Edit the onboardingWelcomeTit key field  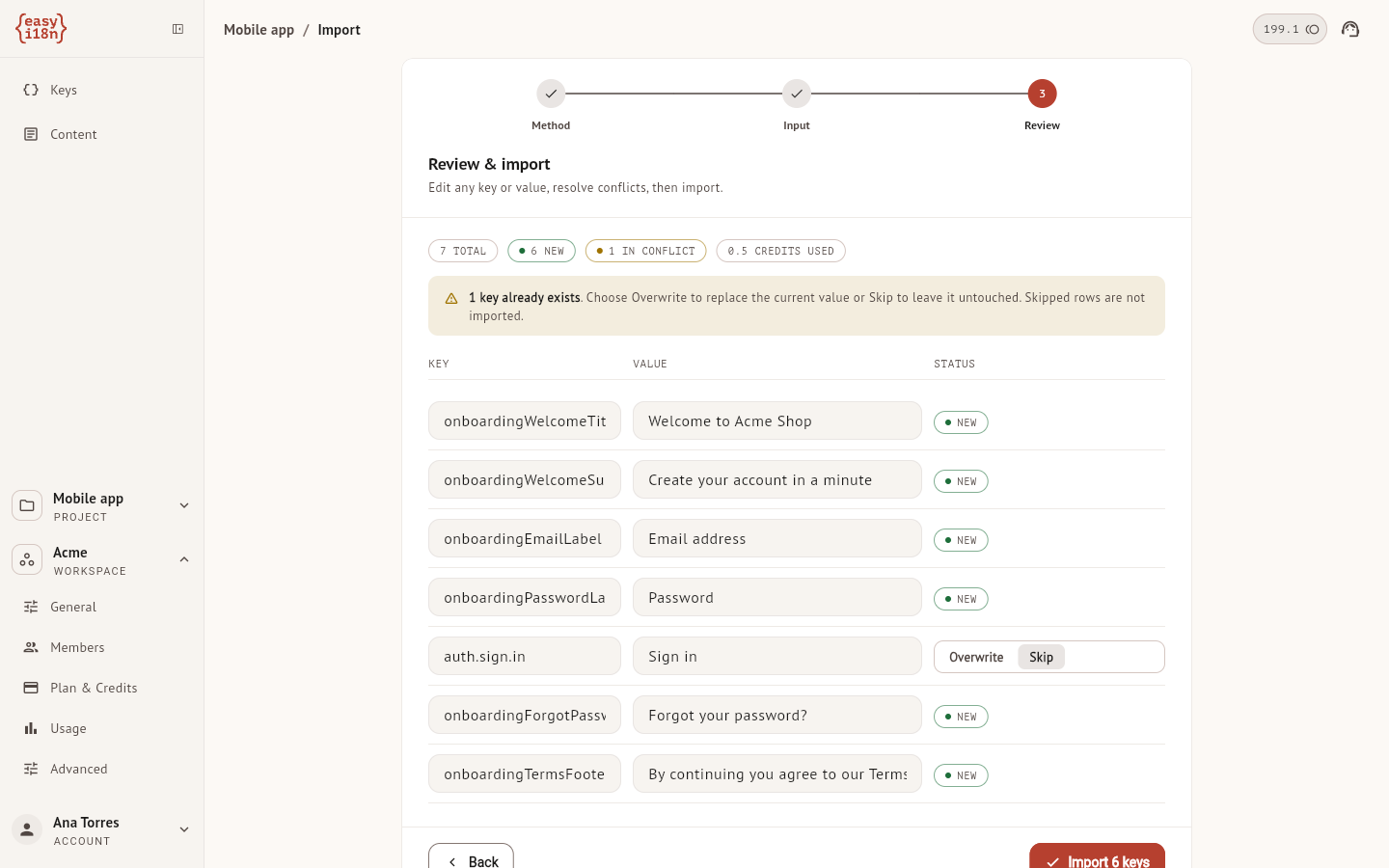[x=525, y=420]
